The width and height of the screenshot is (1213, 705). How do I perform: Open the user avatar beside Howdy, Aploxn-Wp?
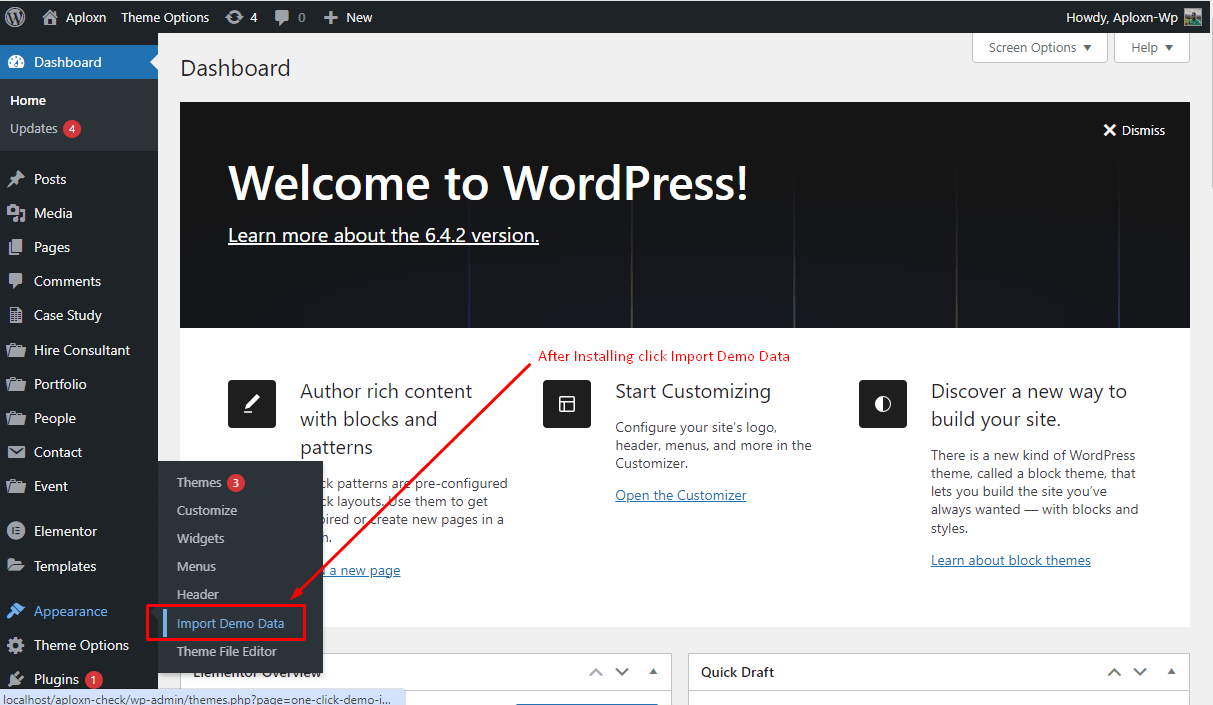[1193, 17]
